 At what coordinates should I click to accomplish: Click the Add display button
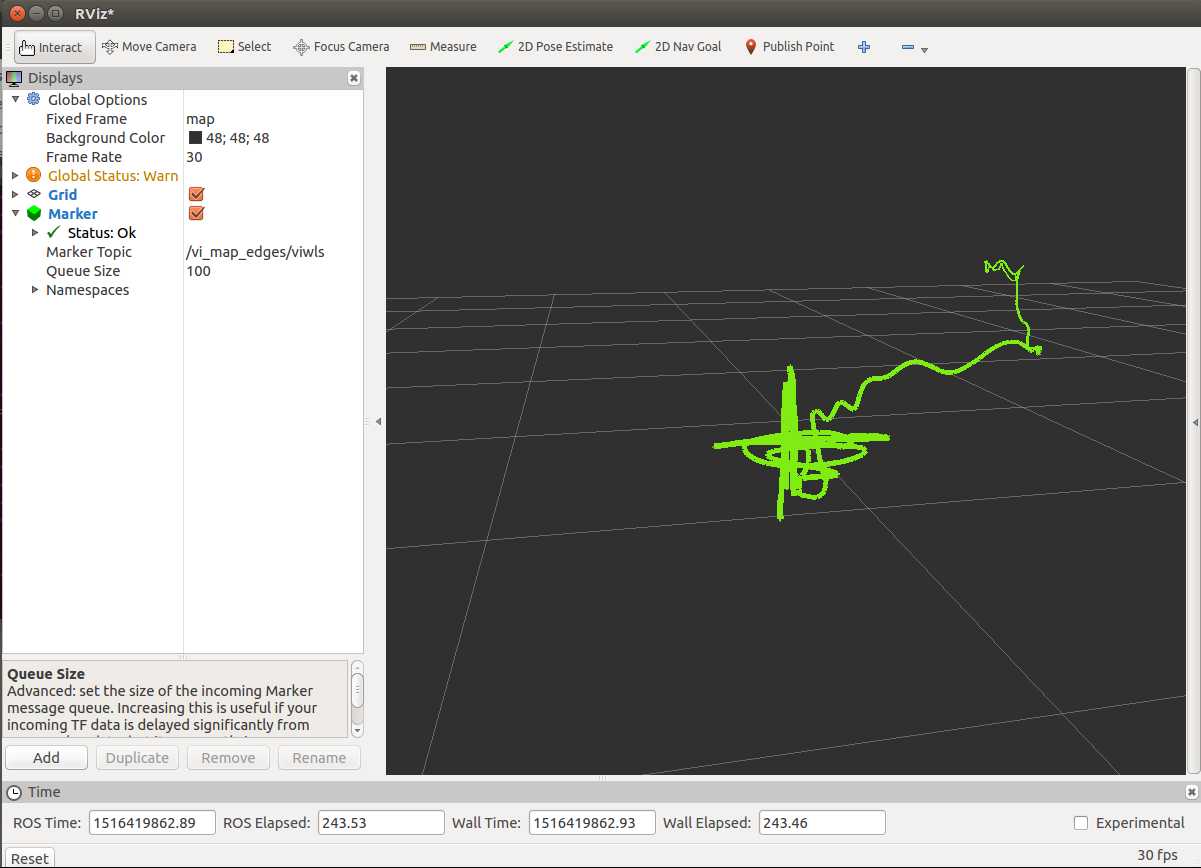point(46,758)
